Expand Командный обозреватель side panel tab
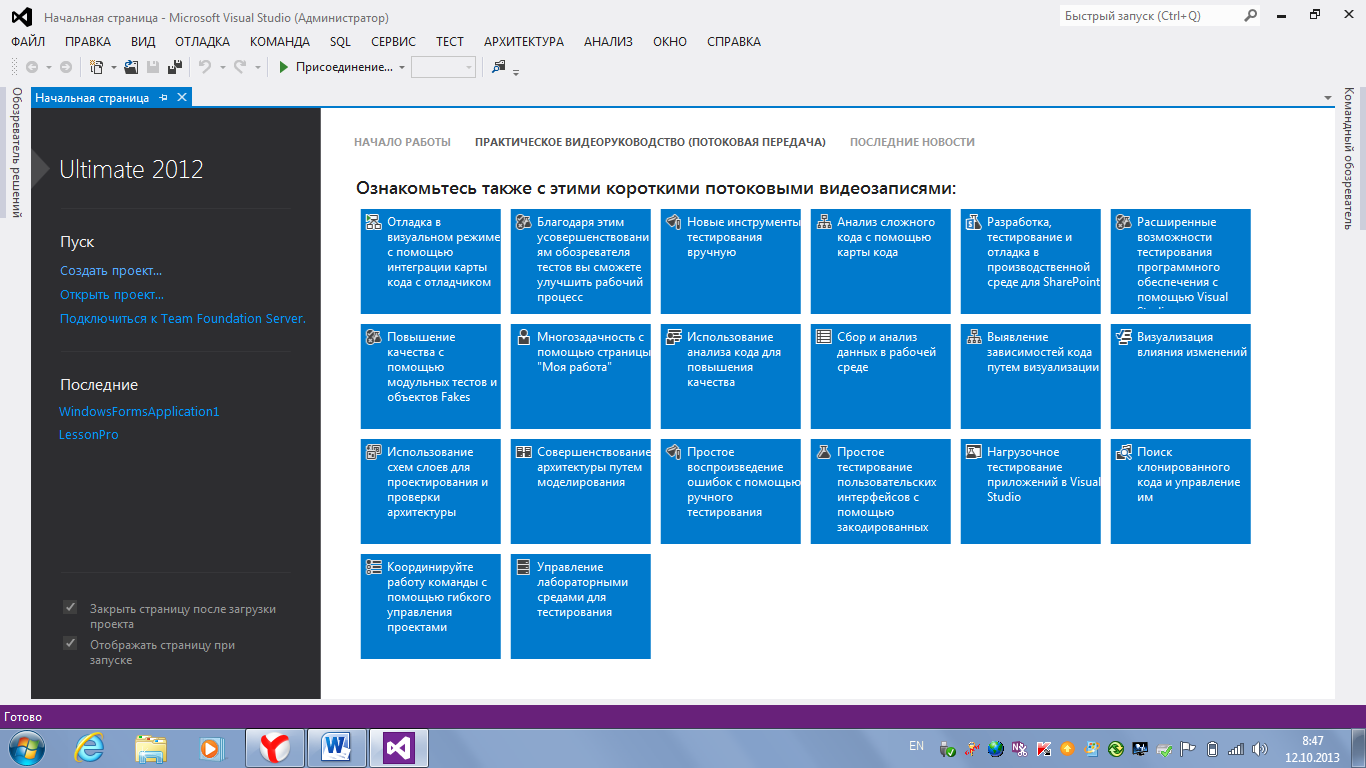1366x768 pixels. pos(1348,158)
